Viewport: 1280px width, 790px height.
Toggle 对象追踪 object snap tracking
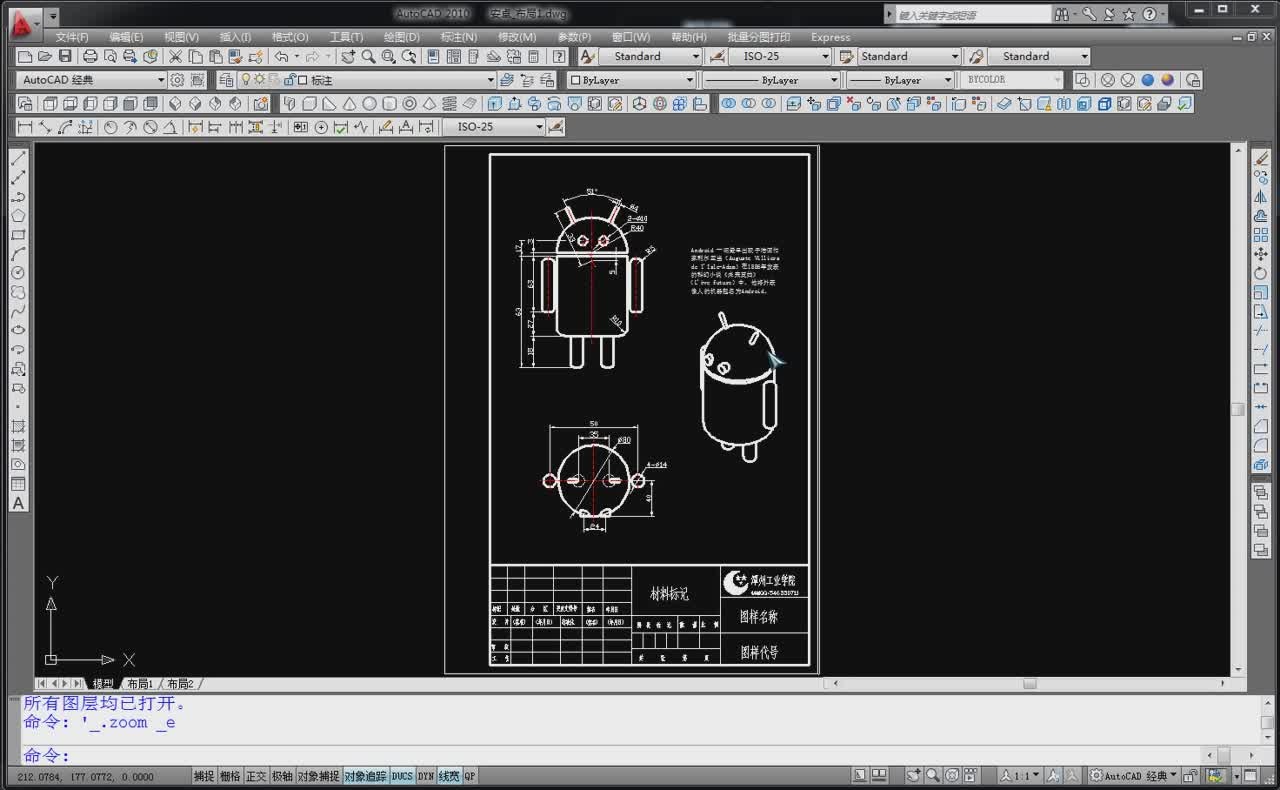tap(365, 776)
